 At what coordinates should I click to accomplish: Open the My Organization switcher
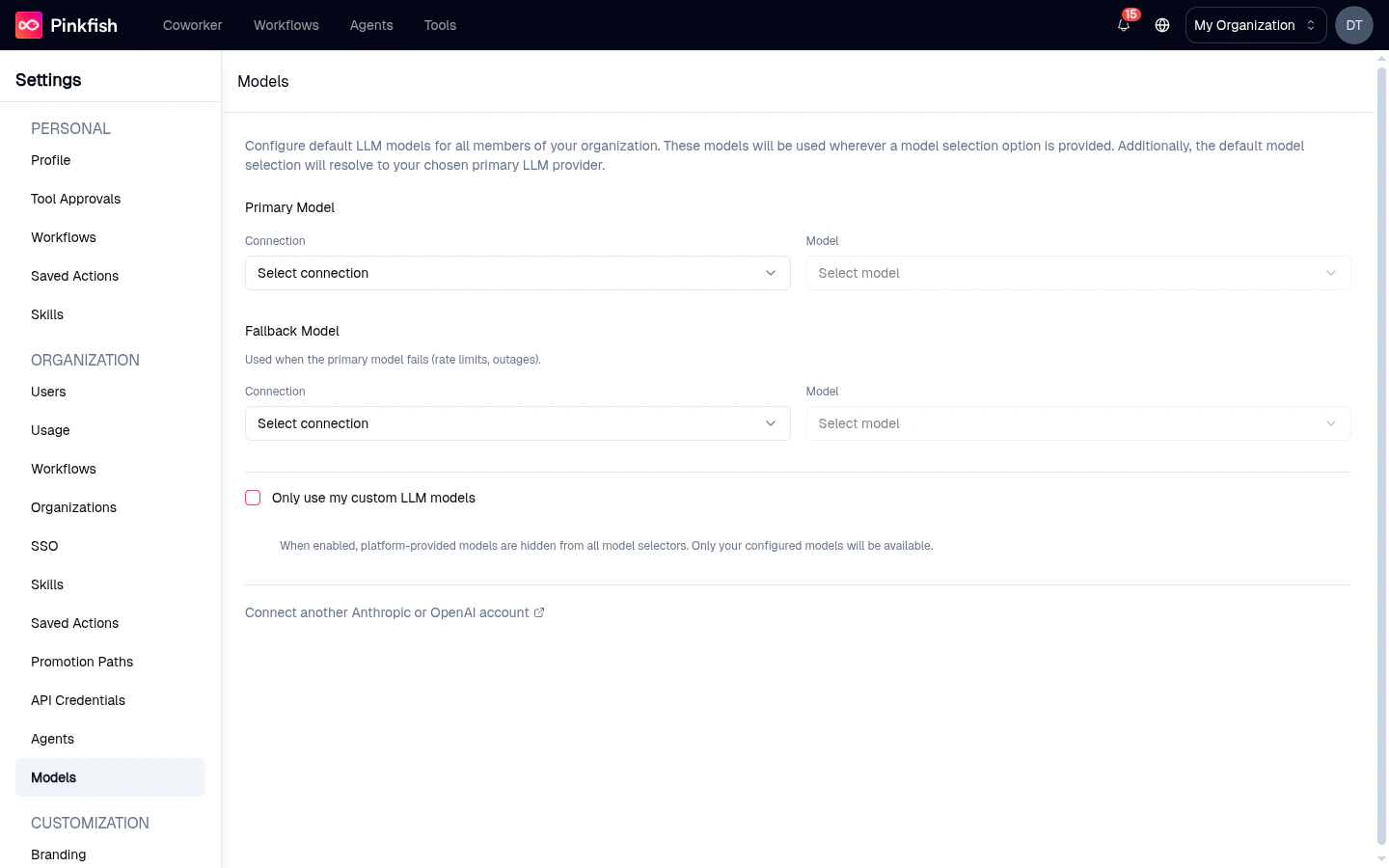tap(1255, 25)
